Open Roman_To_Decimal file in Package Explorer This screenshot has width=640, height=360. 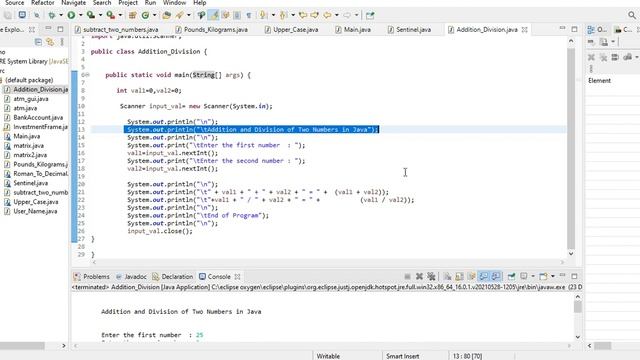[40, 174]
